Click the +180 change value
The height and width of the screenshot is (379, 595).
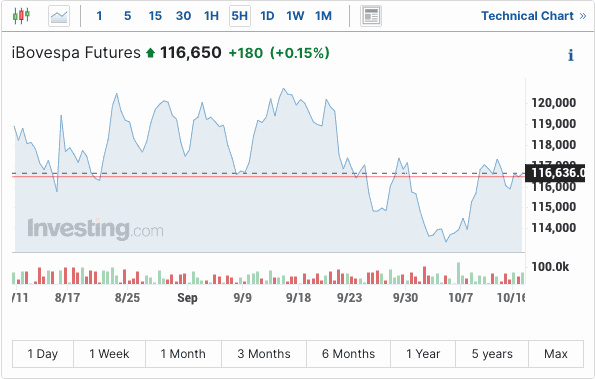246,53
